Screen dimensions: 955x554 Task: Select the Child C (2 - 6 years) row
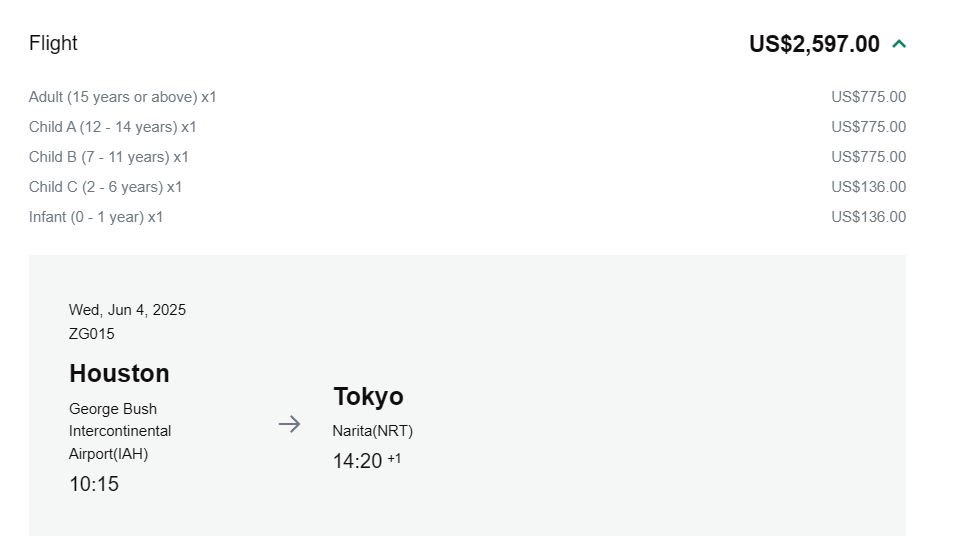point(106,187)
